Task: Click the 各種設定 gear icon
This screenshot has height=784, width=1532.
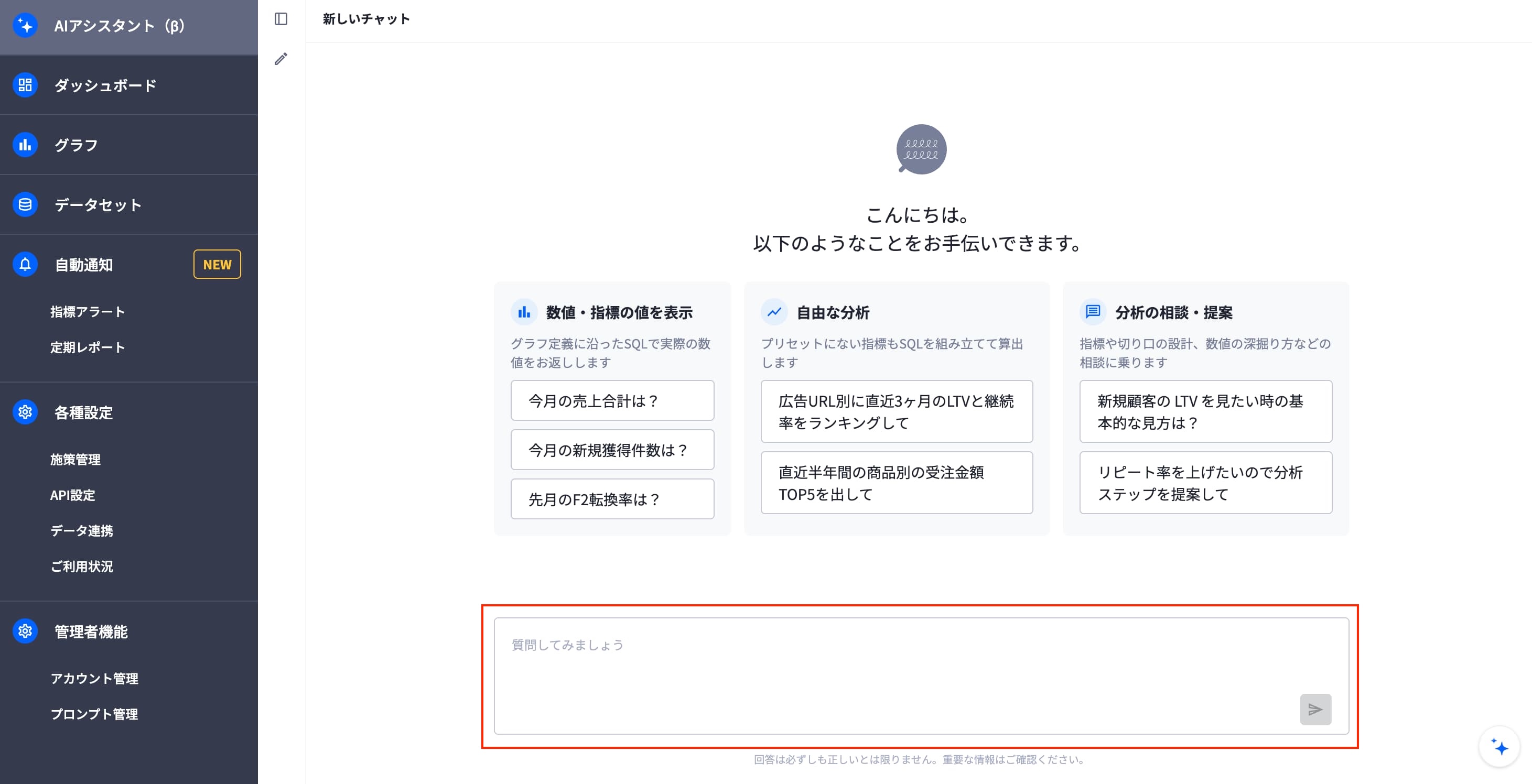Action: 25,412
